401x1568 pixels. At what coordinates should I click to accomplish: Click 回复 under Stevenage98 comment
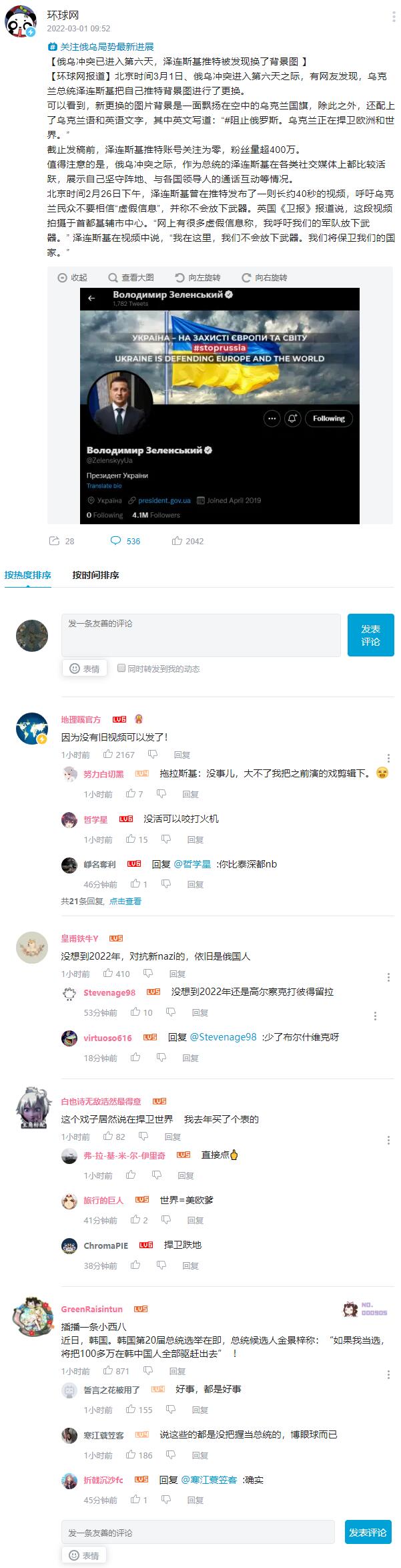click(x=200, y=1012)
